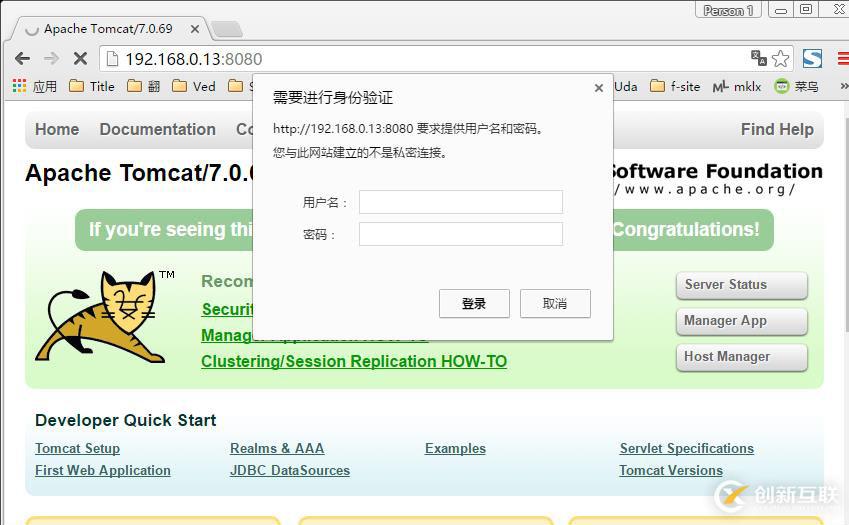
Task: Click the Host Manager button
Action: click(741, 357)
